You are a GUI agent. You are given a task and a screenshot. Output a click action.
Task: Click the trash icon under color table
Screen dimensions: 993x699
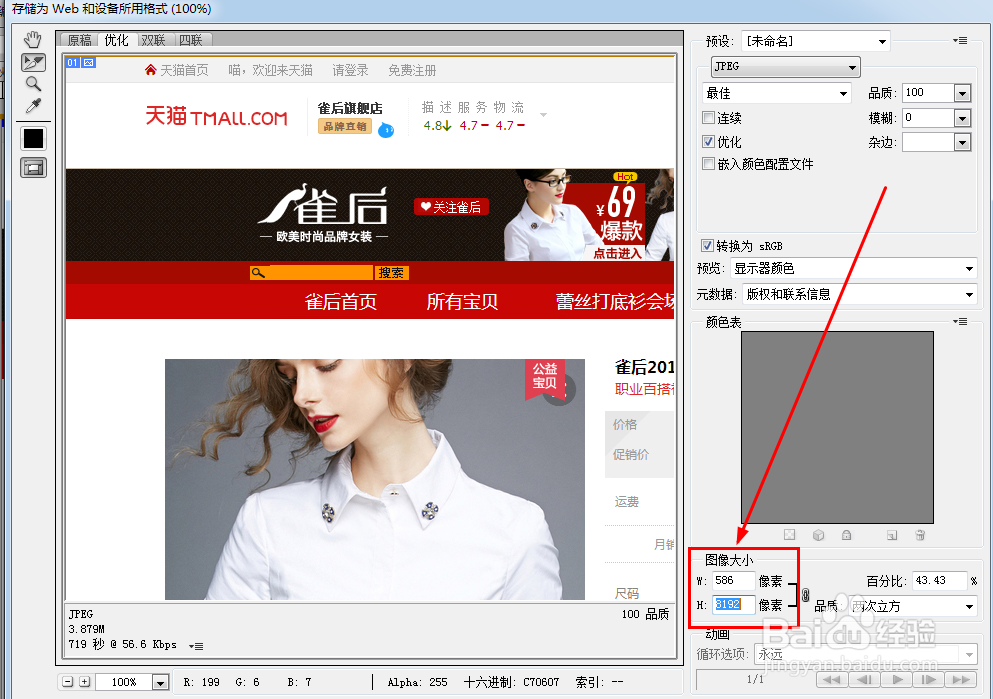920,535
